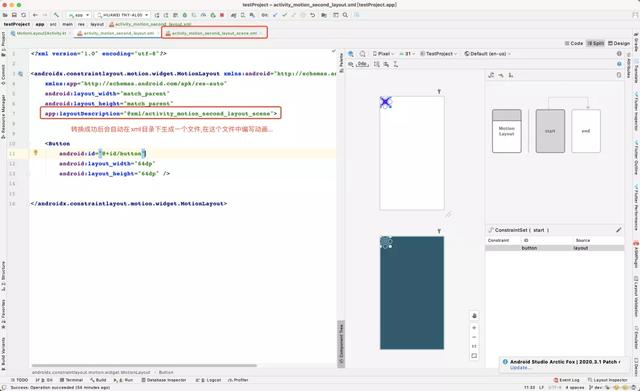Open the Gradle side tool window

coord(636,42)
